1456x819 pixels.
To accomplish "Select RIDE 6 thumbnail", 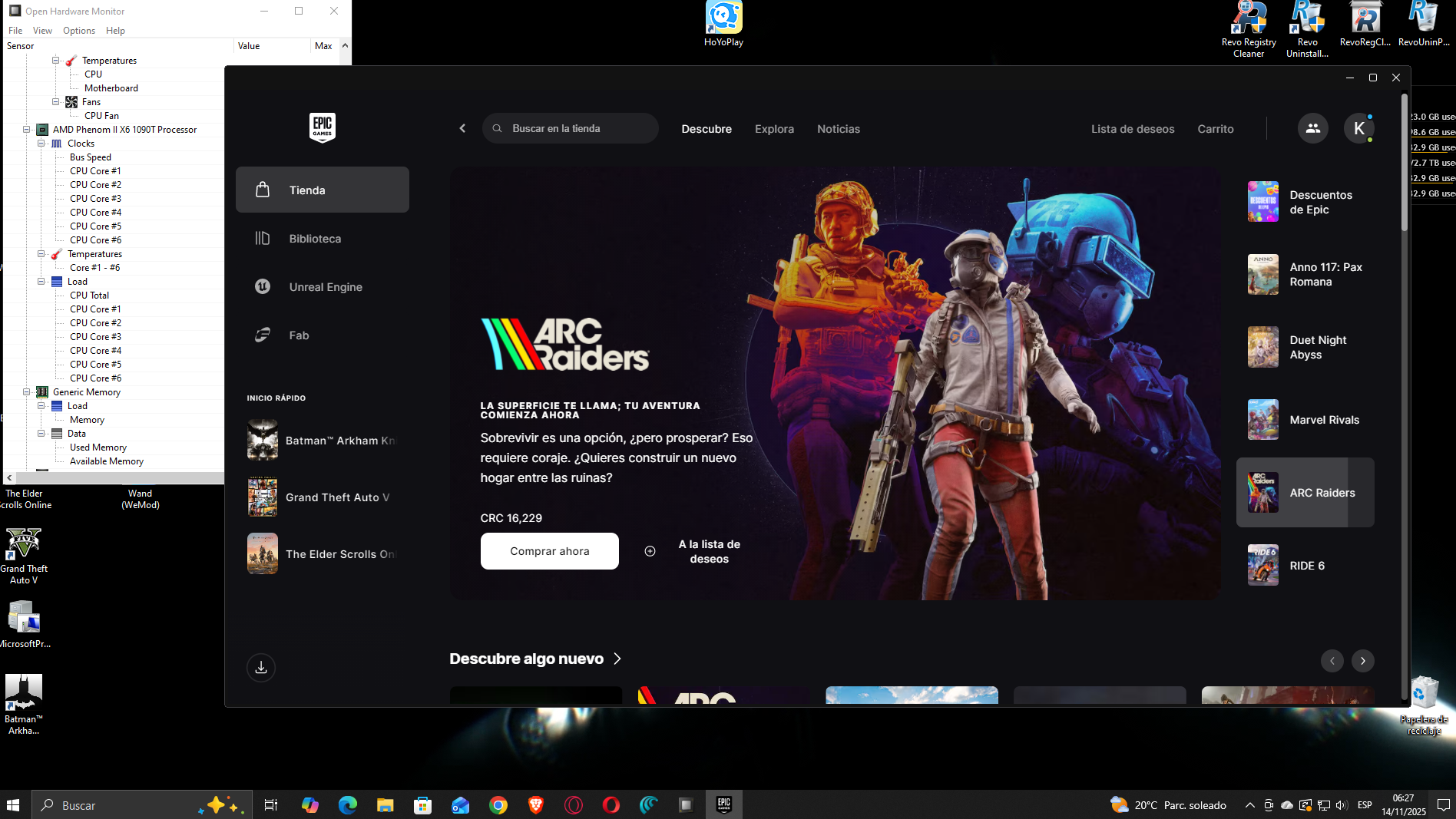I will click(1263, 566).
